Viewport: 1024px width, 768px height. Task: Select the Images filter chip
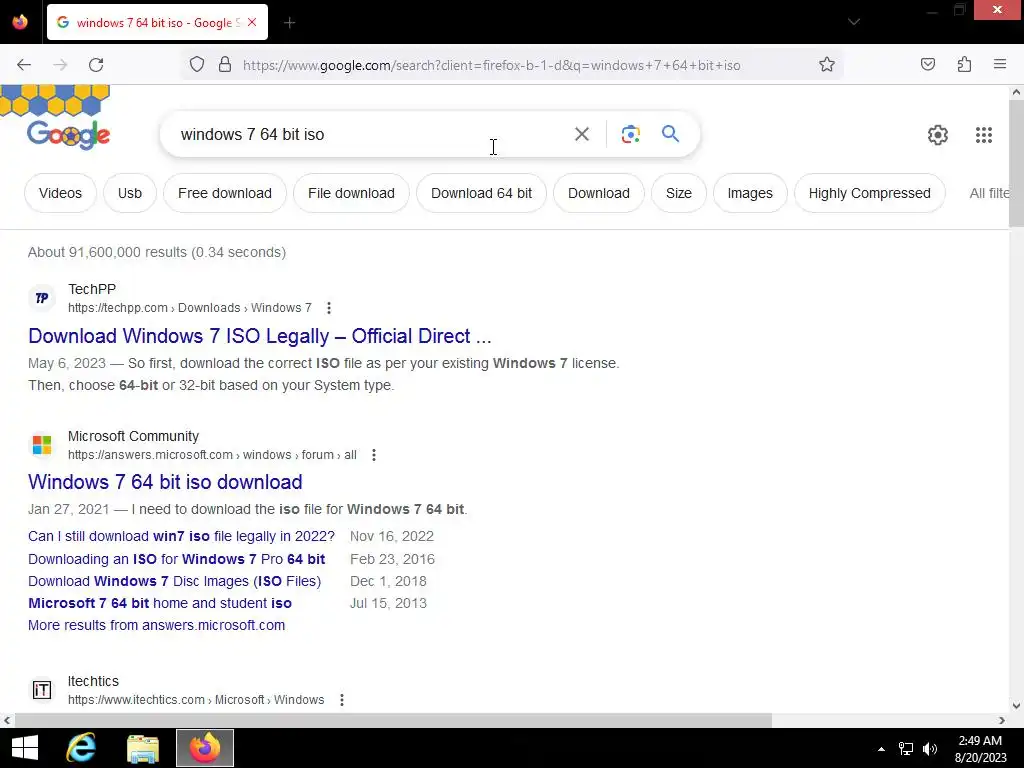[750, 193]
